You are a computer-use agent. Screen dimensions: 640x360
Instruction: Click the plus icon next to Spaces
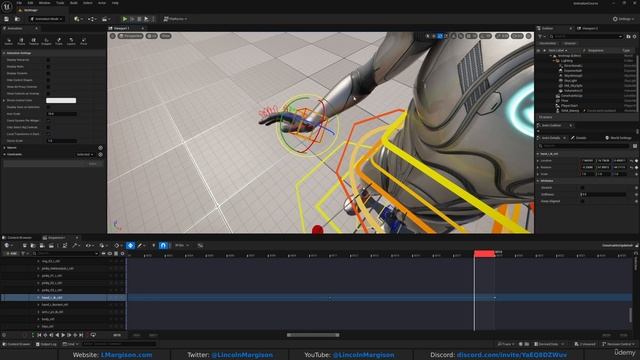click(x=100, y=147)
